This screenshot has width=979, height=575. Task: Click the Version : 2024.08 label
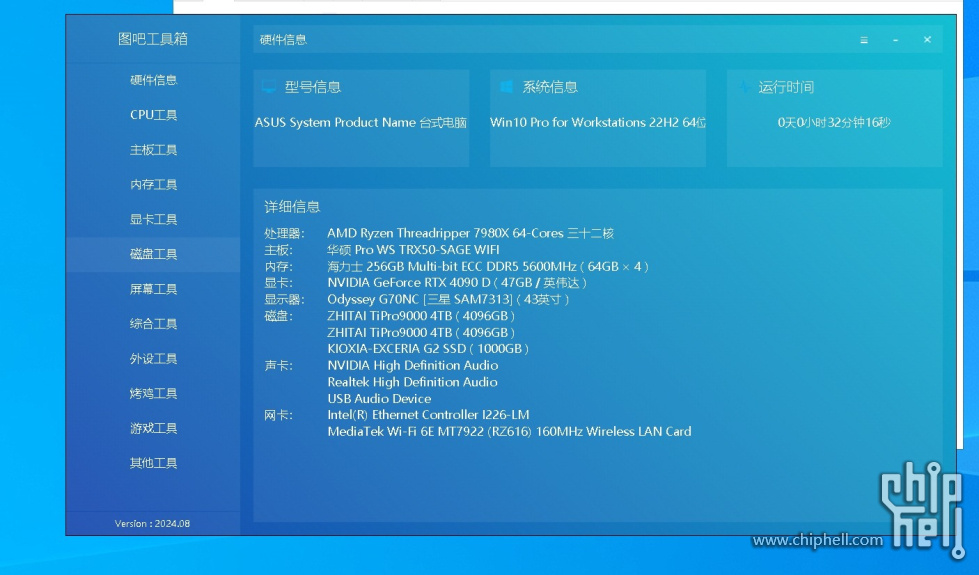[x=152, y=524]
